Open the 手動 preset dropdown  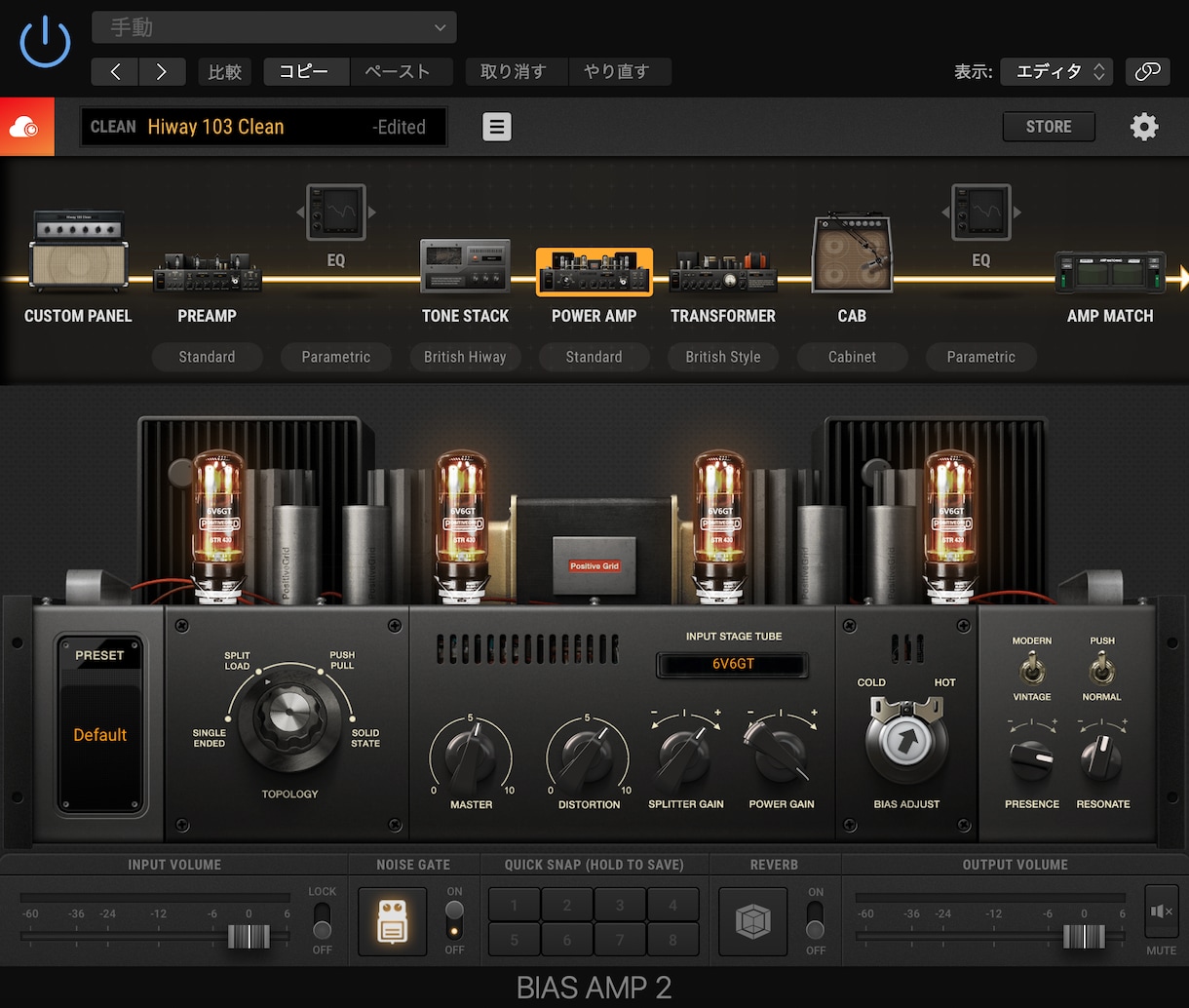[274, 27]
